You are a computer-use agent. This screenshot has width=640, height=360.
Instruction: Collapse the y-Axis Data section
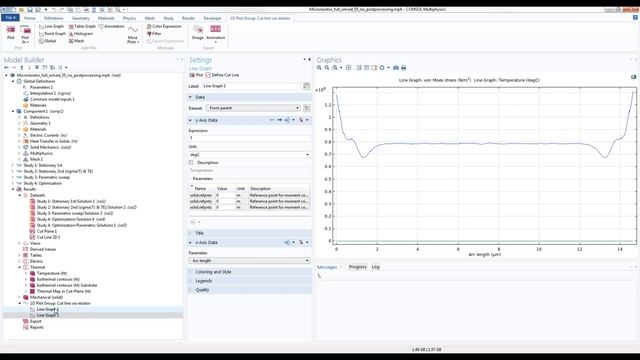[190, 120]
